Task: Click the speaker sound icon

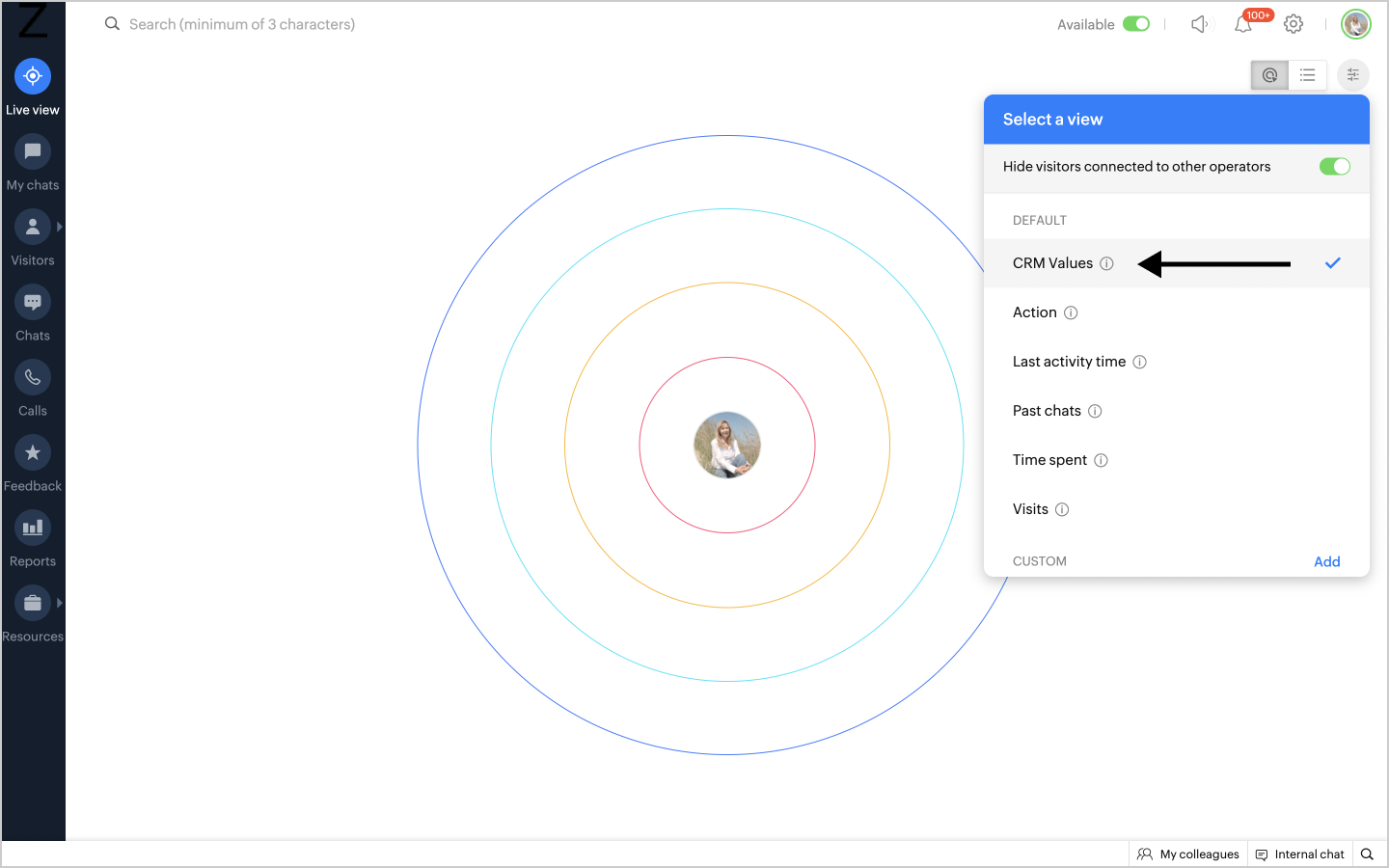Action: [1199, 24]
